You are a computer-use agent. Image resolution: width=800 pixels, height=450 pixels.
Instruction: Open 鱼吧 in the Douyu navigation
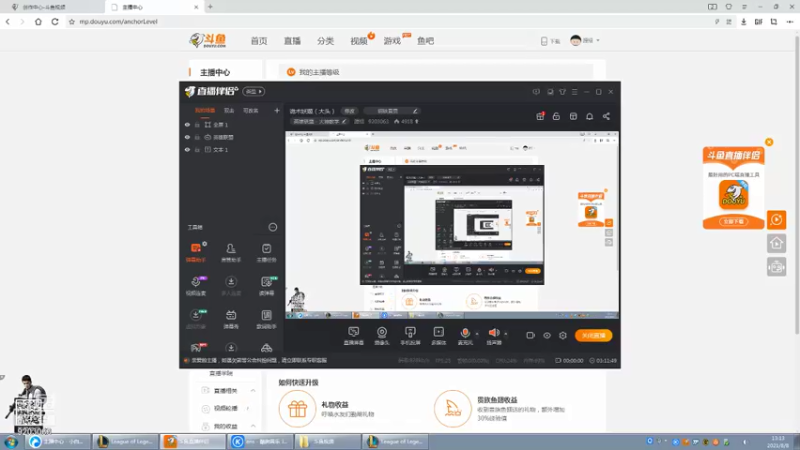pos(426,41)
